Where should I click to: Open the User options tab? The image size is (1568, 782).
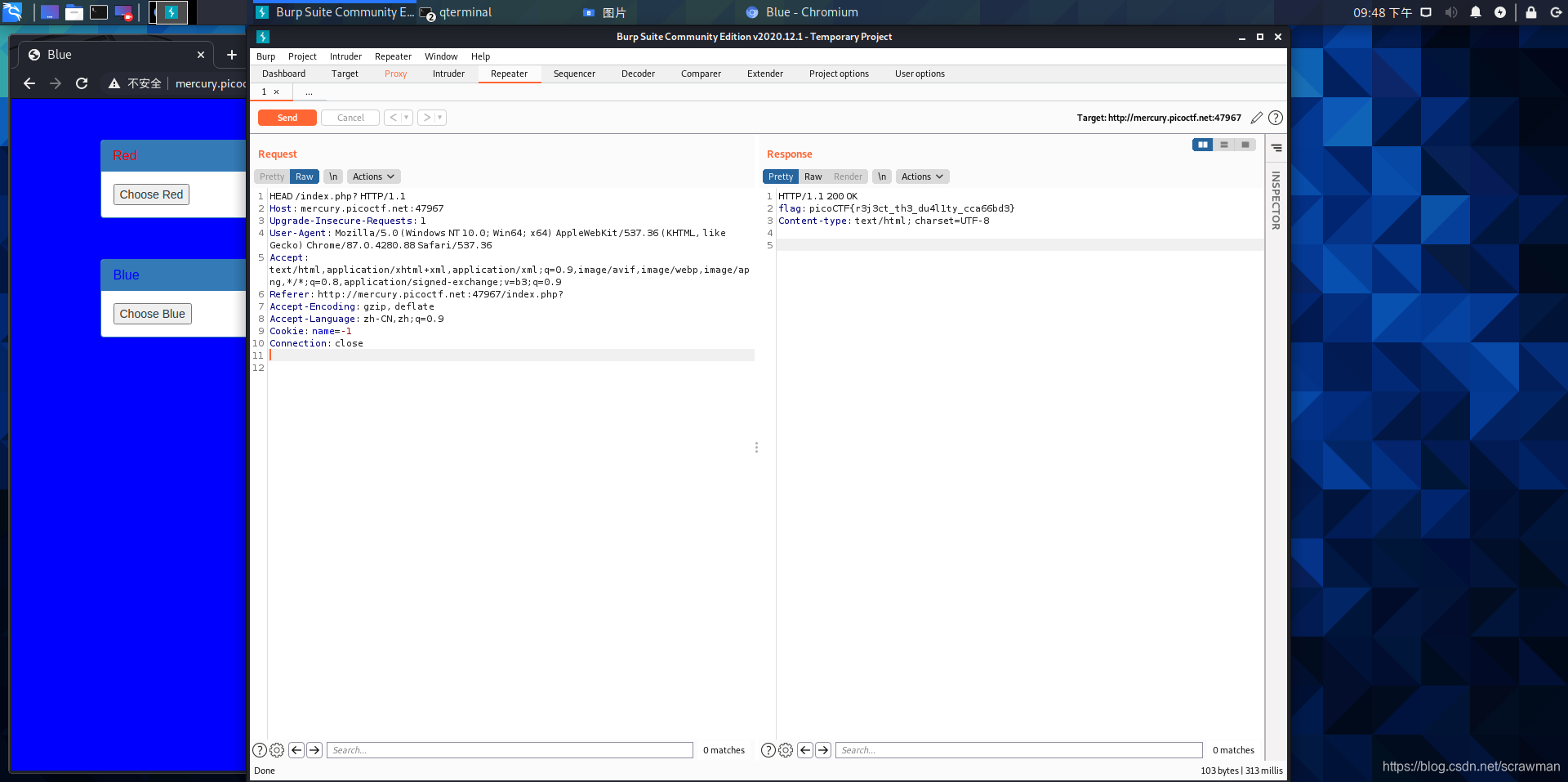click(920, 74)
